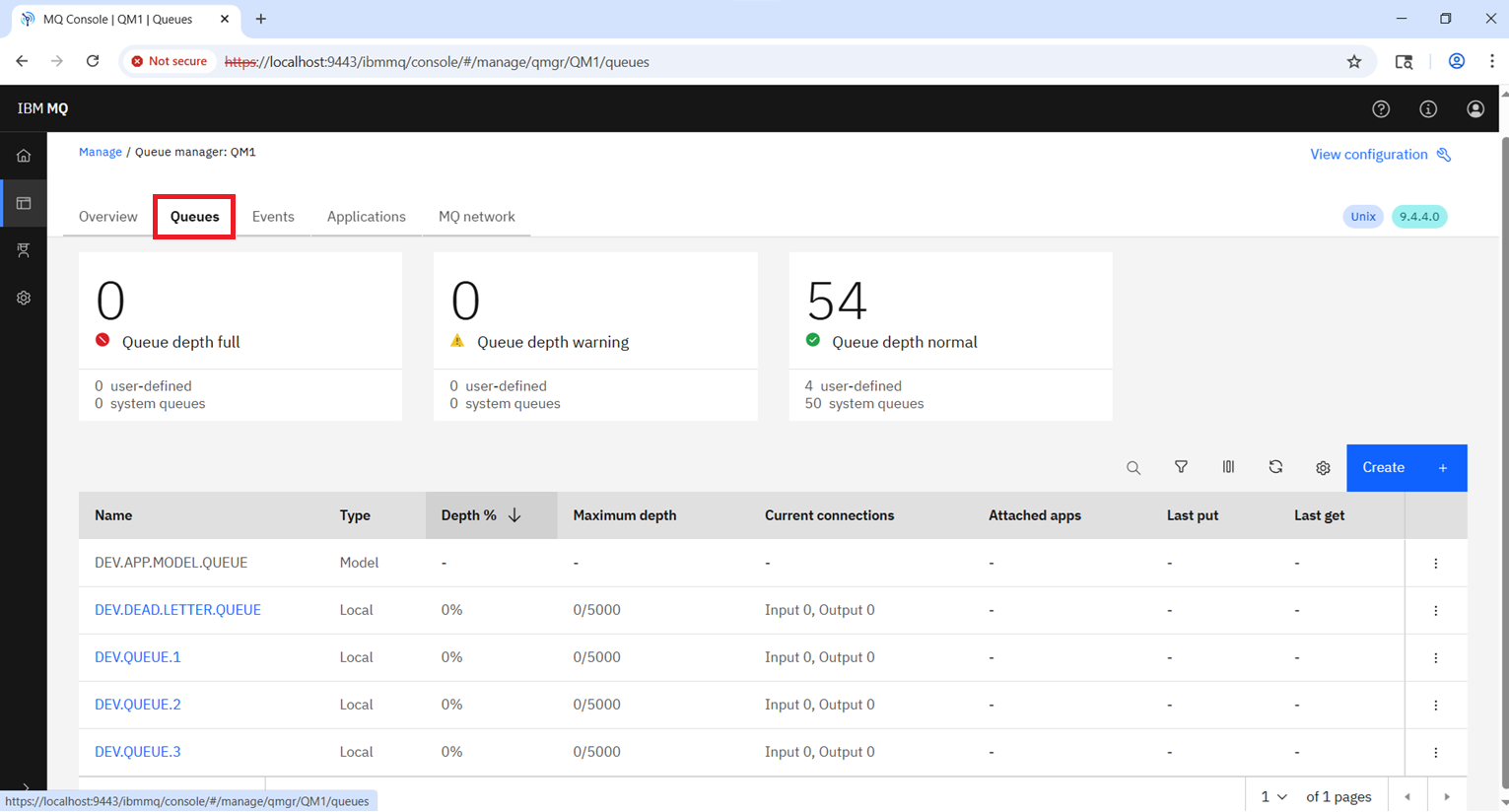Go to the previous page arrow

[1407, 796]
